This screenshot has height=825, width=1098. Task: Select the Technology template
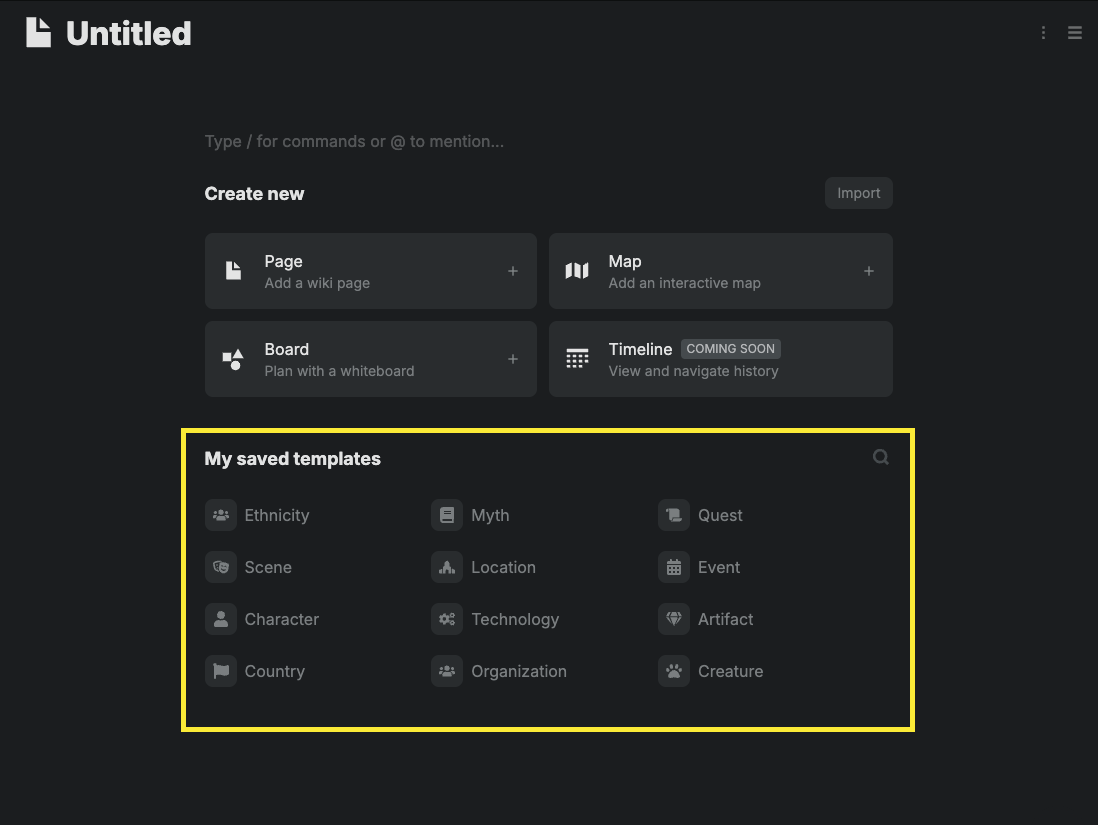tap(514, 619)
